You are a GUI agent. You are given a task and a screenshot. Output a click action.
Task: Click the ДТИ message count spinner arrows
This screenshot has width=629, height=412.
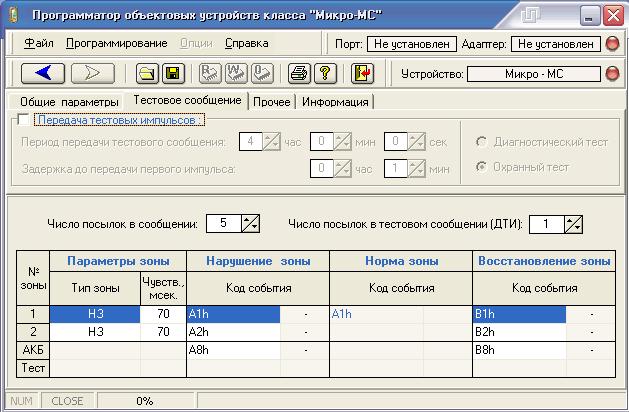(x=574, y=224)
